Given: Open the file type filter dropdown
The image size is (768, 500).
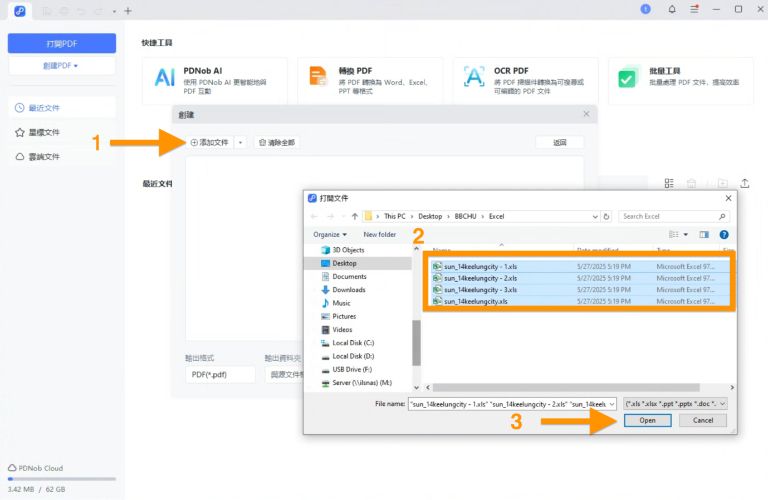Looking at the screenshot, I should [675, 404].
